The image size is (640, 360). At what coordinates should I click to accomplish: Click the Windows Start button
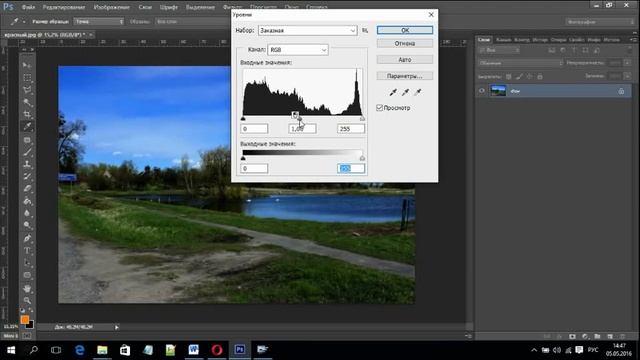11,350
